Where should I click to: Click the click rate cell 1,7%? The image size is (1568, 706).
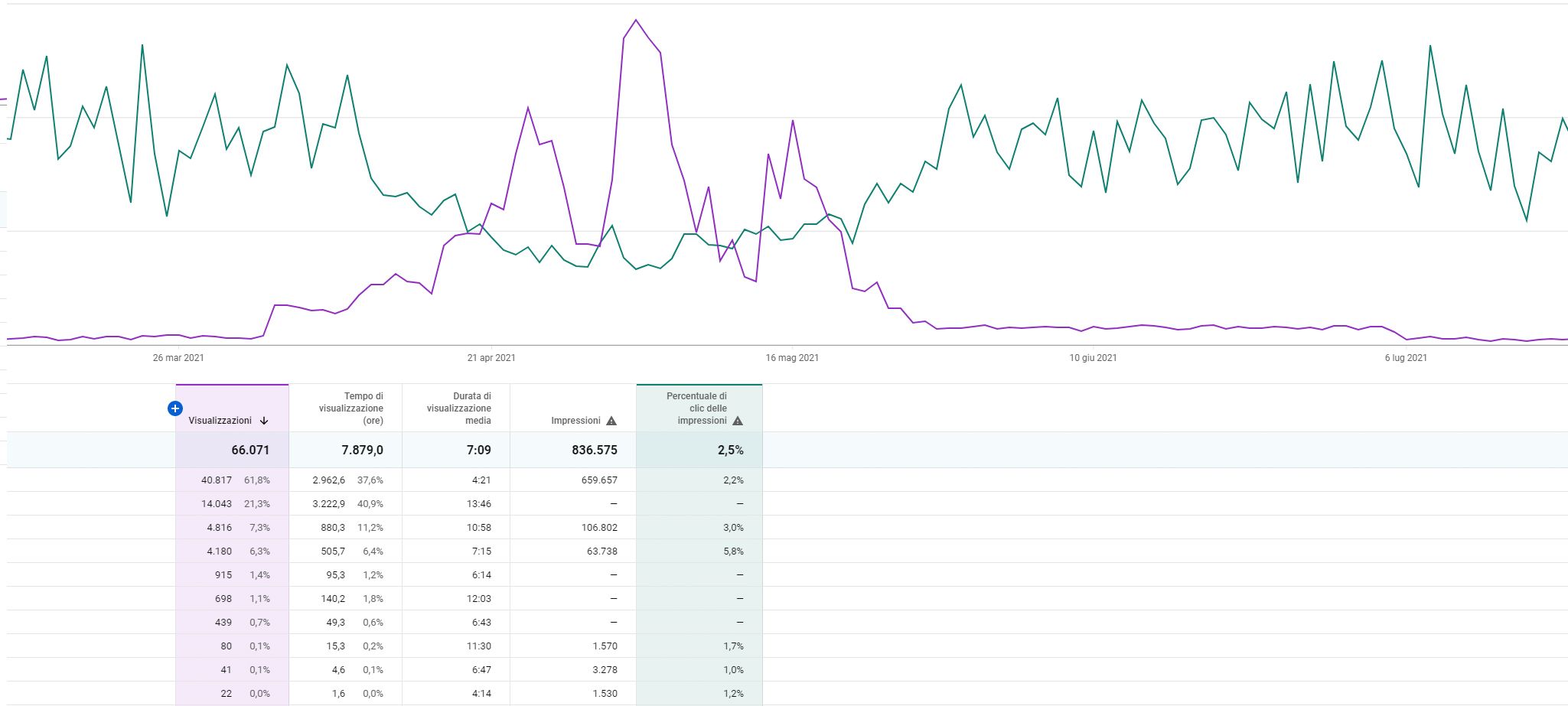click(733, 646)
